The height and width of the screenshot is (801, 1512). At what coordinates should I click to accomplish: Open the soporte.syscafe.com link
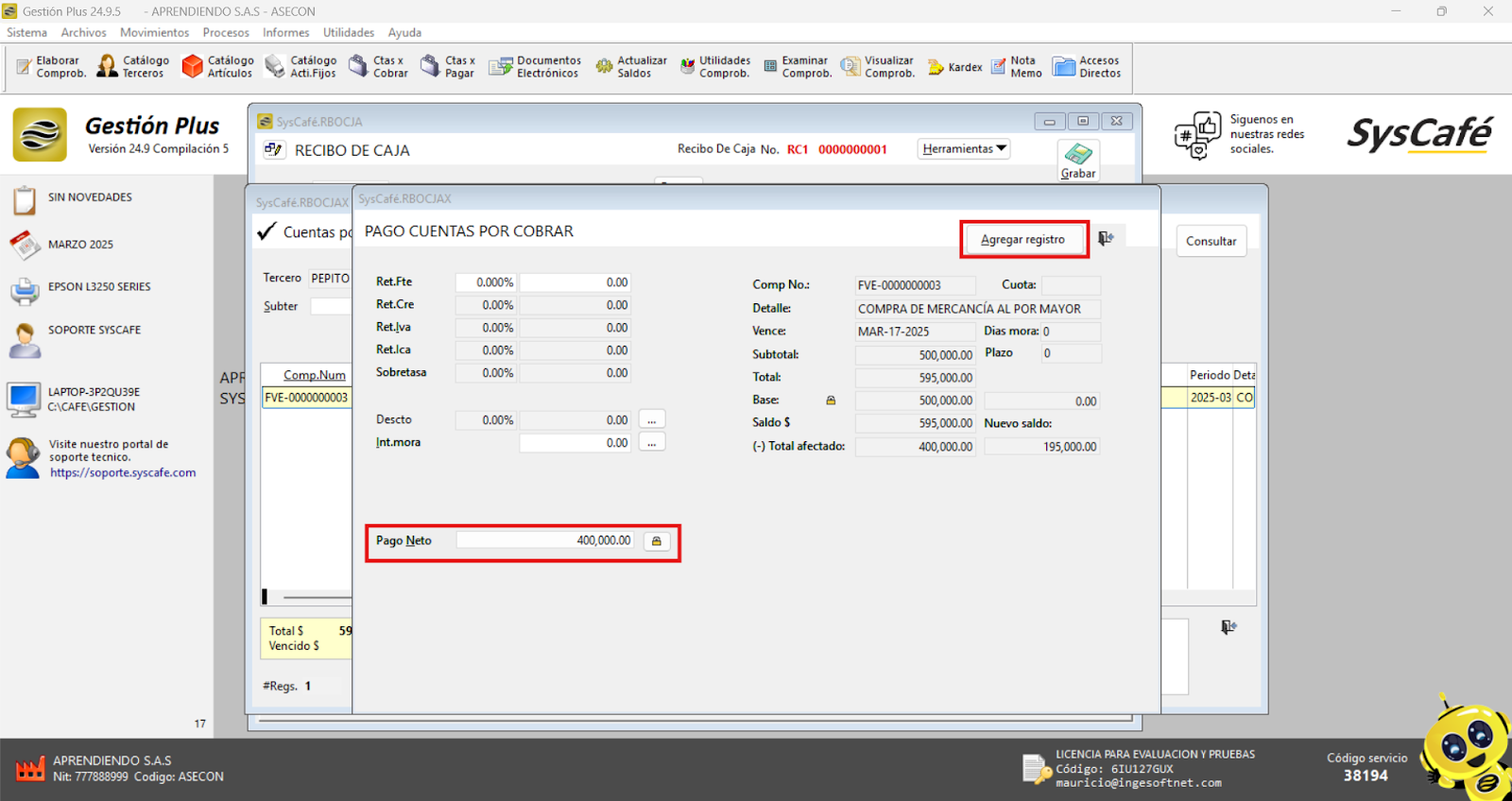(123, 473)
